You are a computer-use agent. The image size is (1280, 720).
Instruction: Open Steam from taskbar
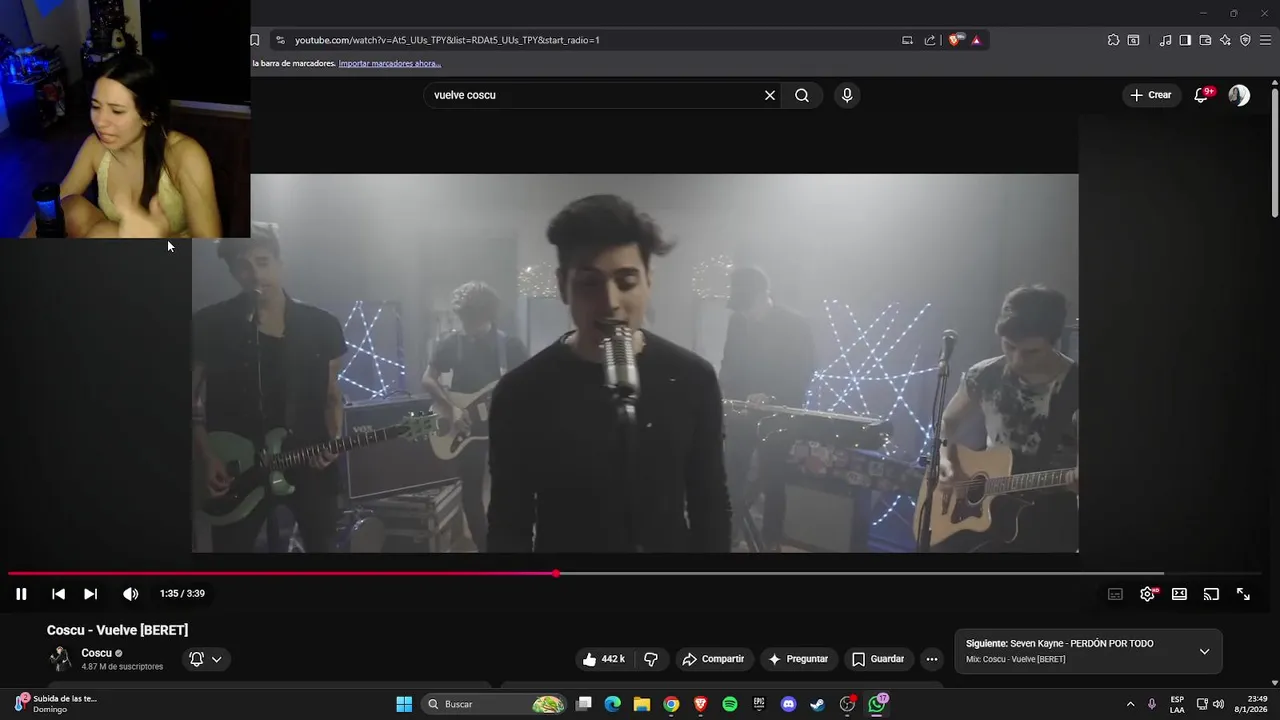pyautogui.click(x=817, y=704)
